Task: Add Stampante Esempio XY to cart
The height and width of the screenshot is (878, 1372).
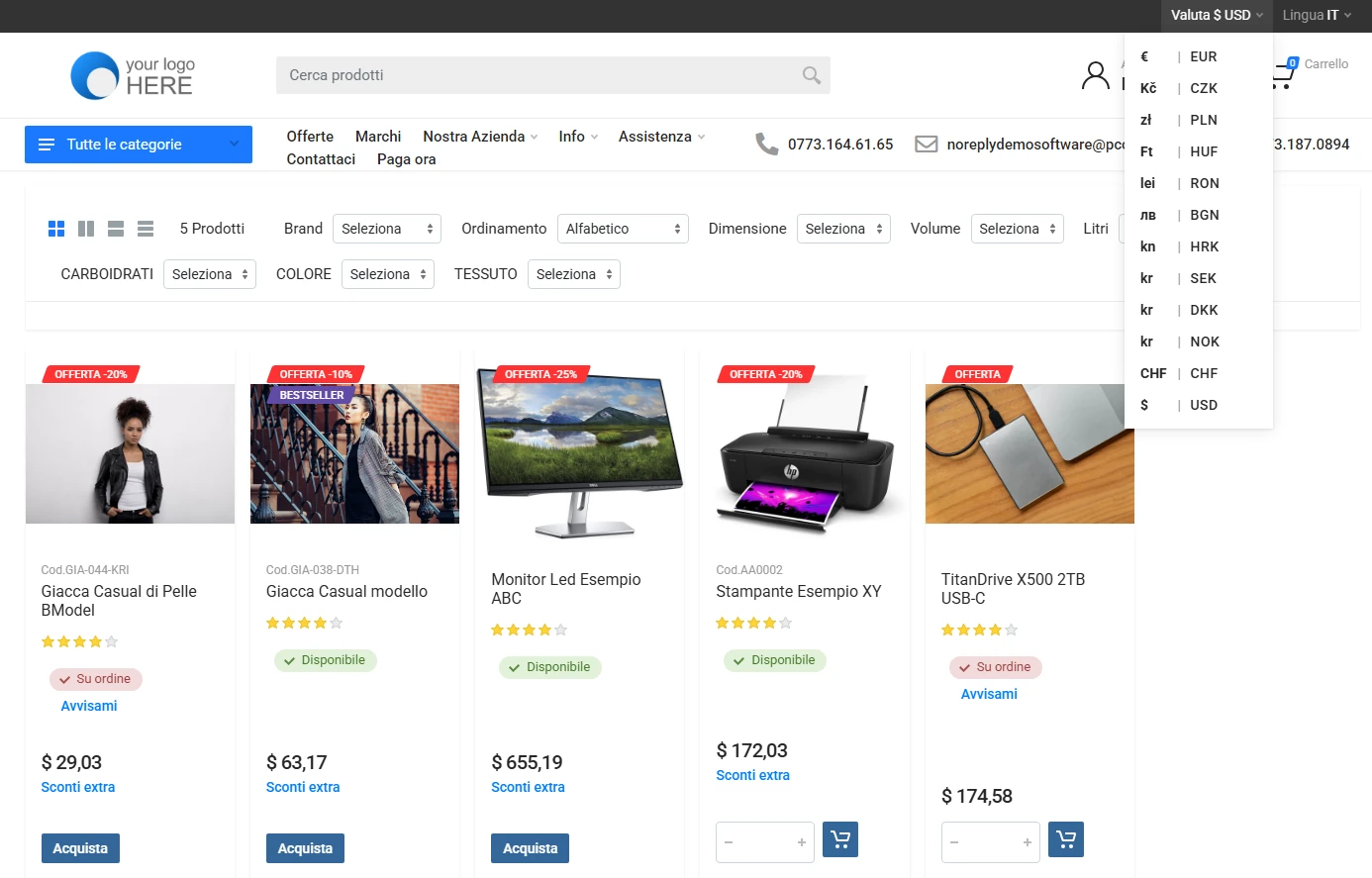Action: [x=840, y=839]
